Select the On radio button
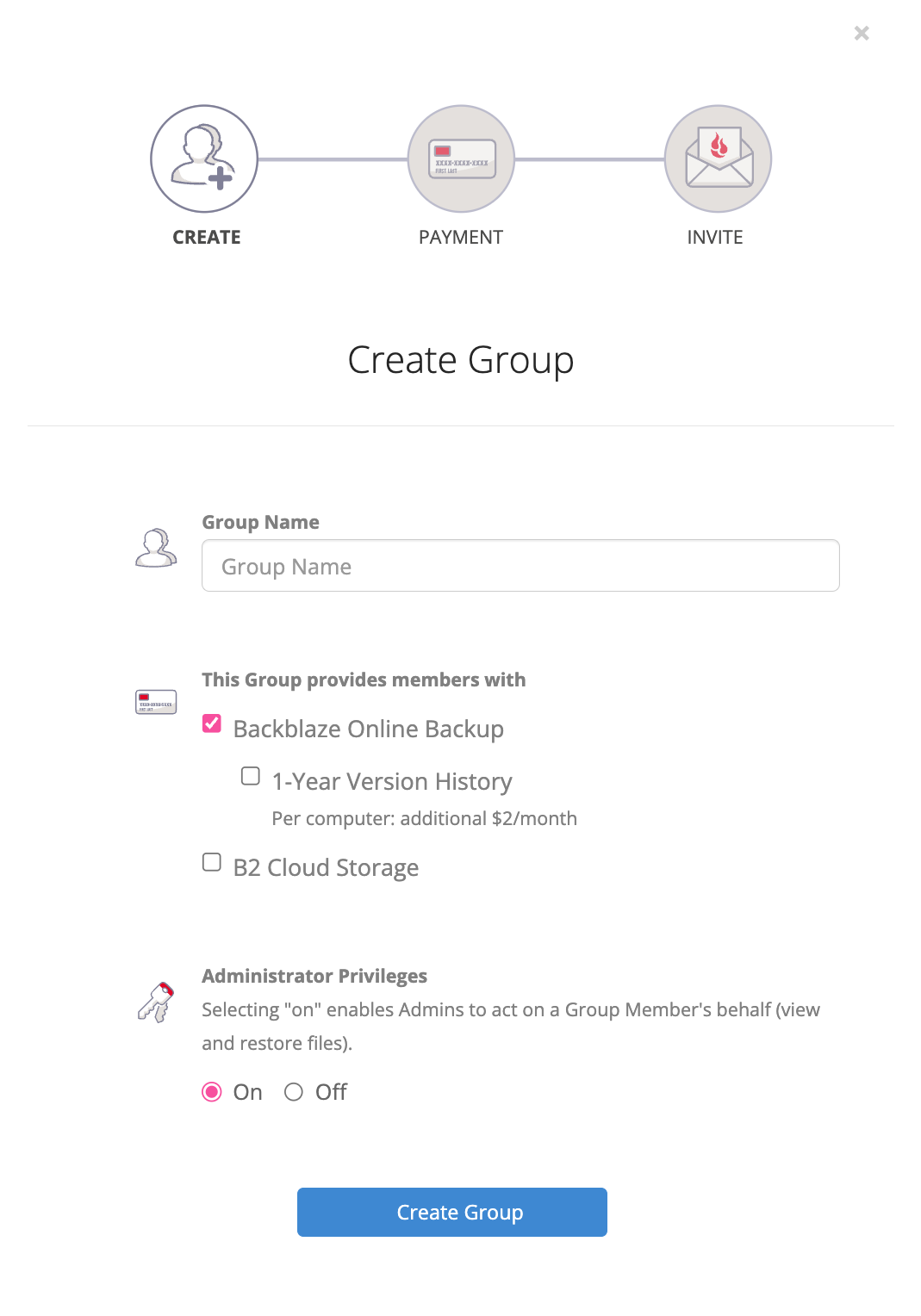The width and height of the screenshot is (921, 1316). pyautogui.click(x=212, y=1092)
